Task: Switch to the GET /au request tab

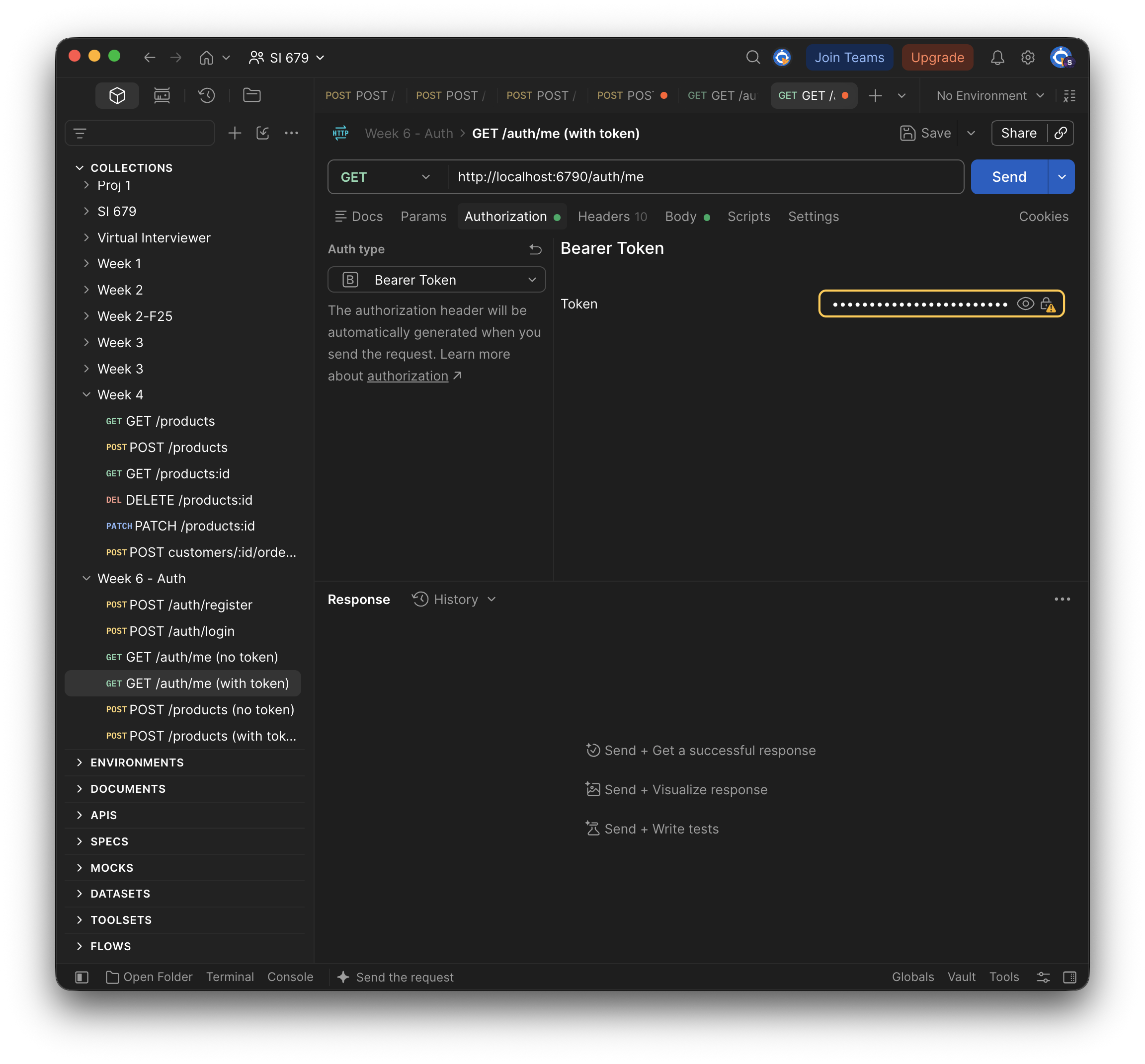Action: point(722,95)
